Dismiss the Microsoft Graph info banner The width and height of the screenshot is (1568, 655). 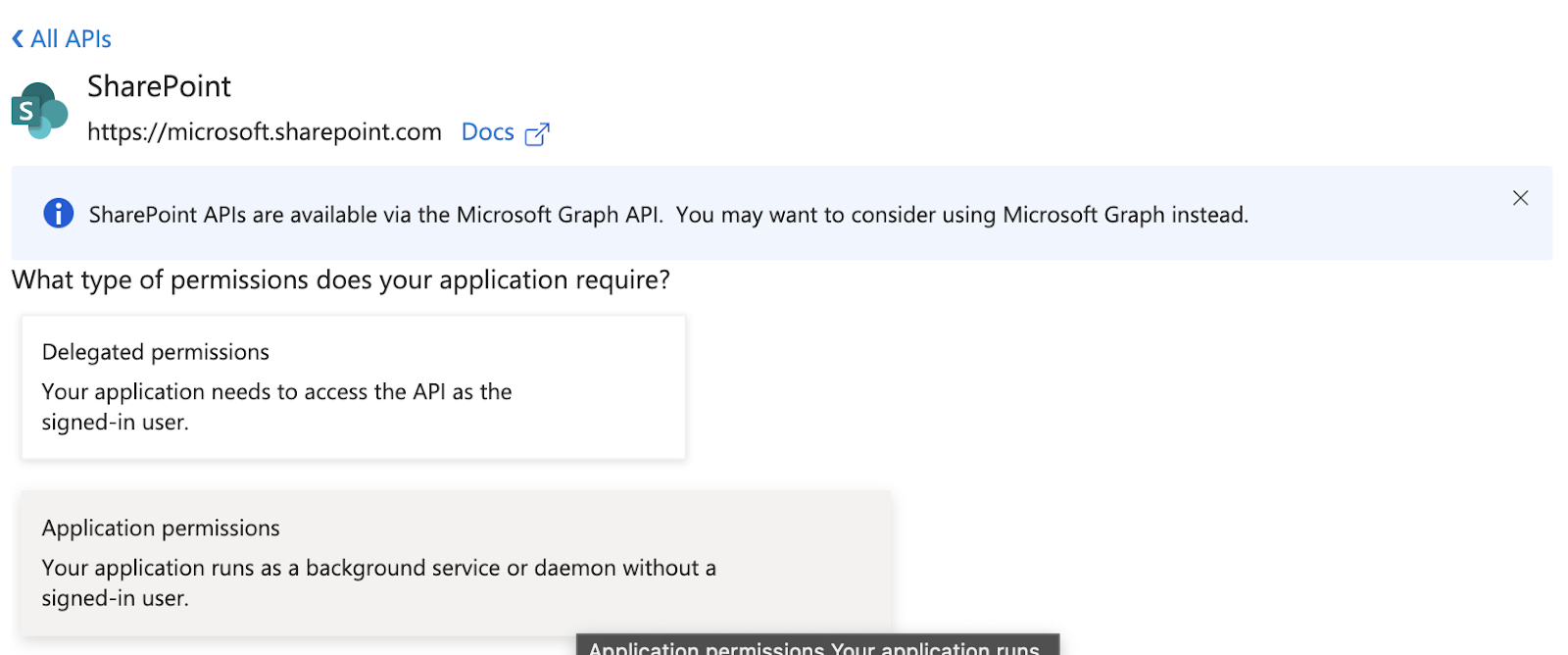[1520, 198]
